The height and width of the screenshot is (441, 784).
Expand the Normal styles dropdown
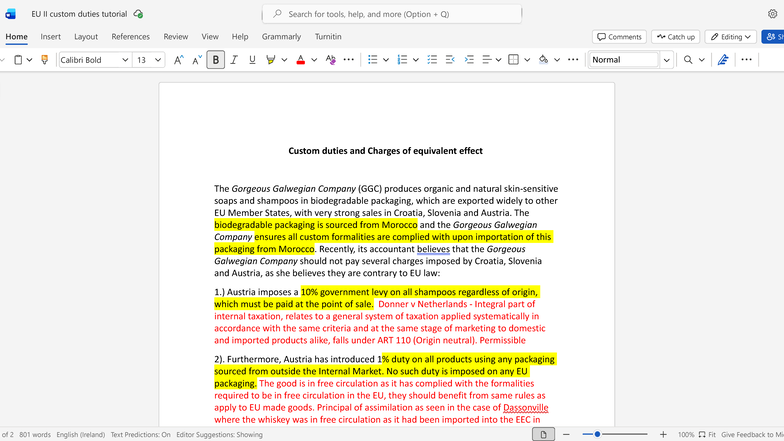[x=666, y=60]
